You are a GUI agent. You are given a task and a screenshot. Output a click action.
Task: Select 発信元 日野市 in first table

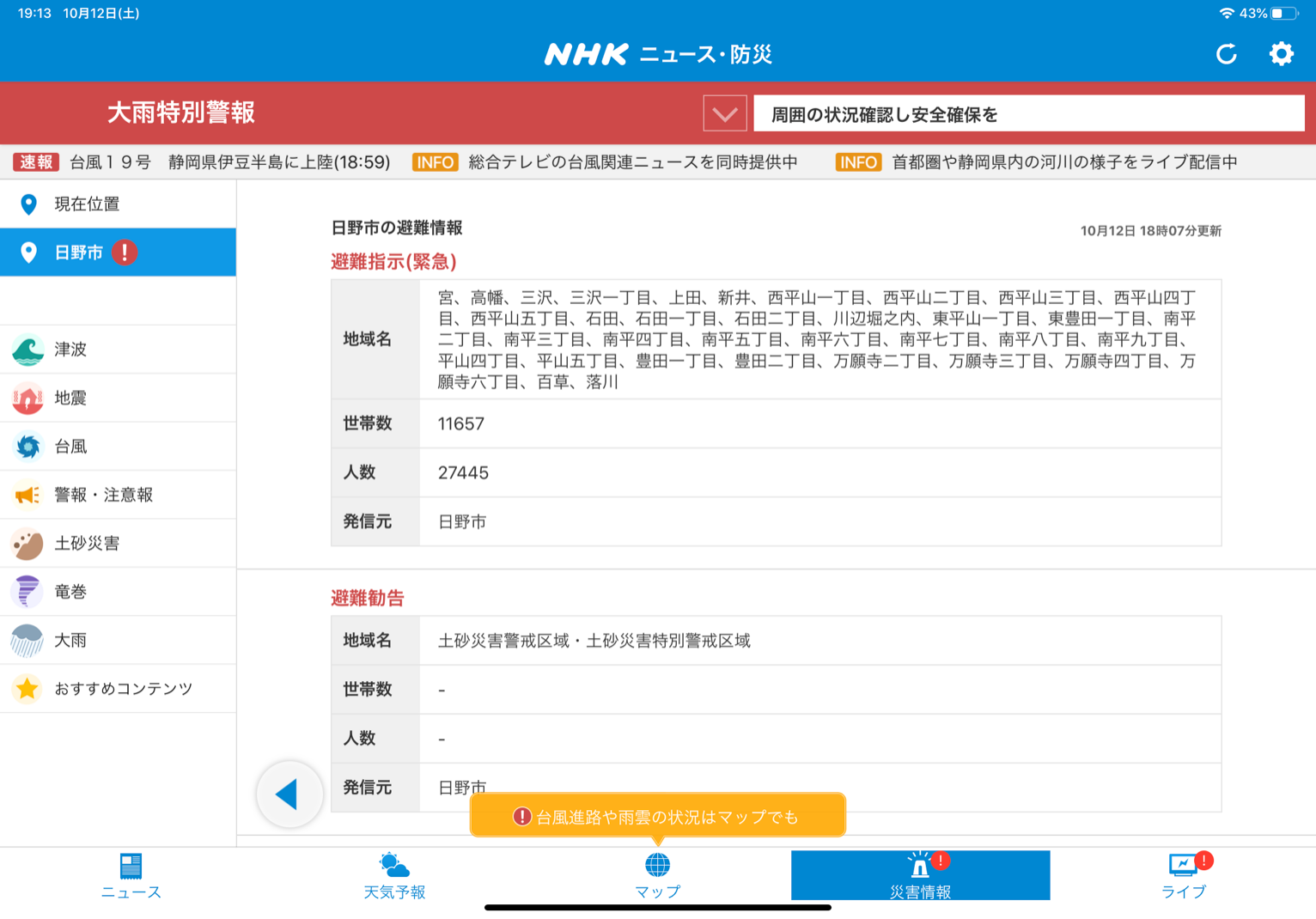point(462,521)
